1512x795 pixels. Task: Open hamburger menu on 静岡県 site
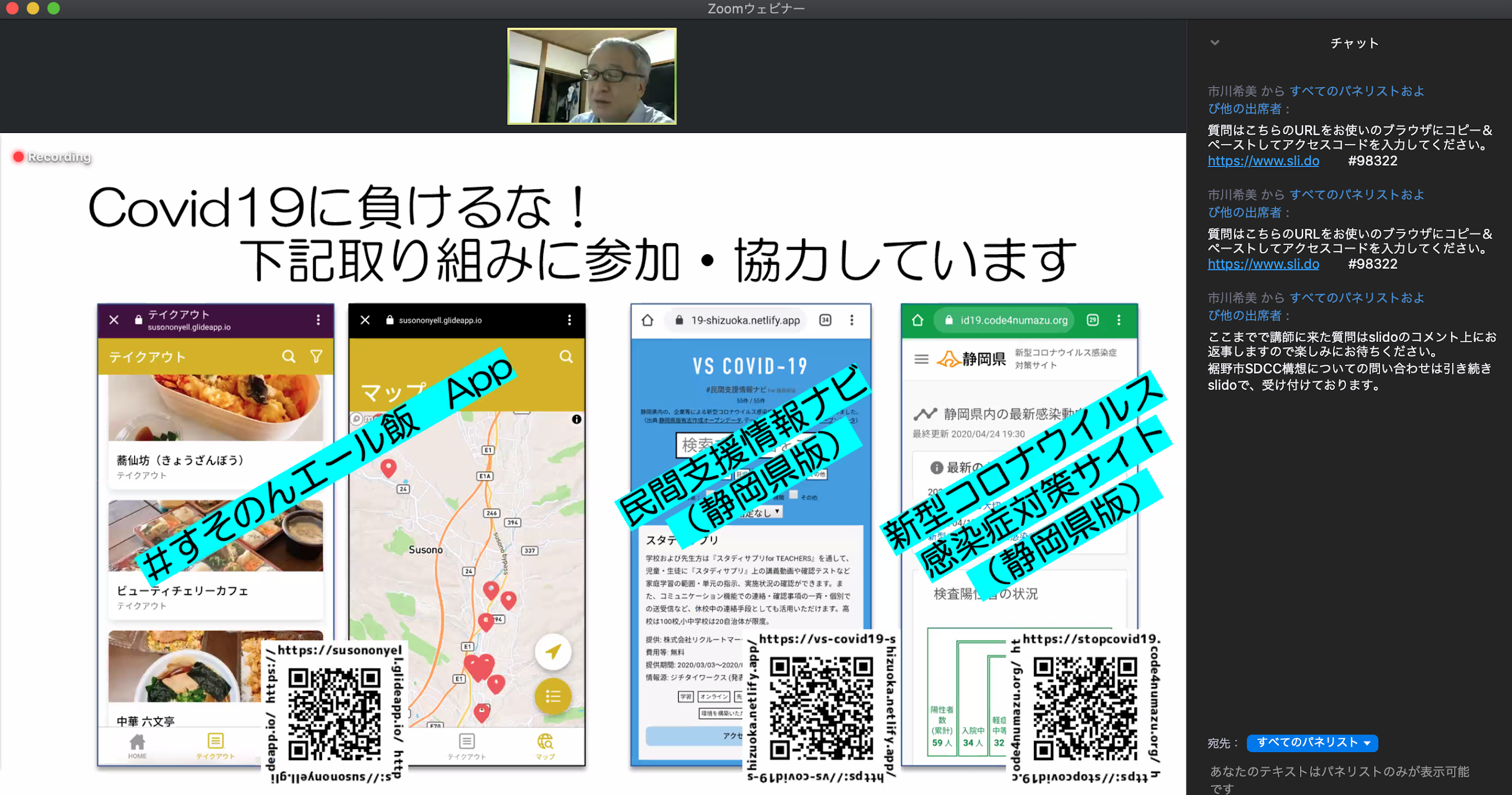point(921,359)
